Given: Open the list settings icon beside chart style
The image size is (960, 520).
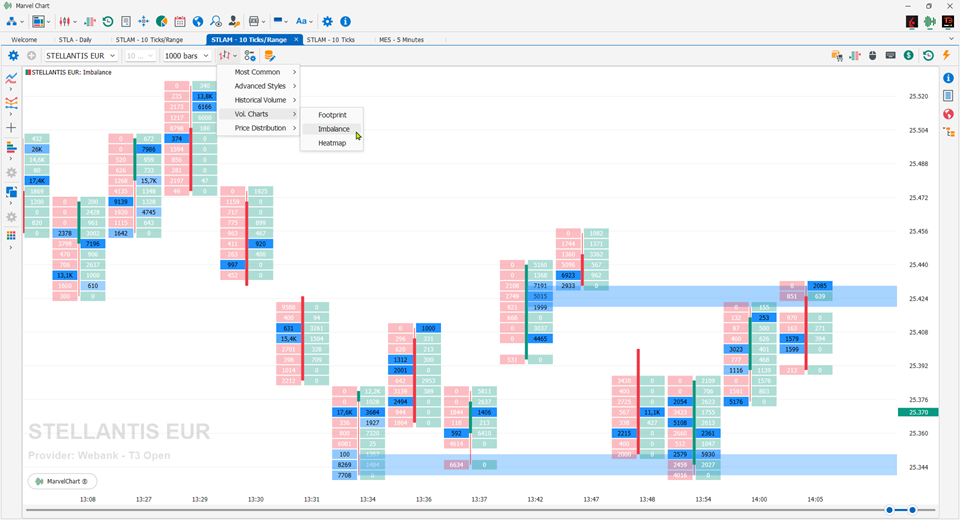Looking at the screenshot, I should pos(250,56).
